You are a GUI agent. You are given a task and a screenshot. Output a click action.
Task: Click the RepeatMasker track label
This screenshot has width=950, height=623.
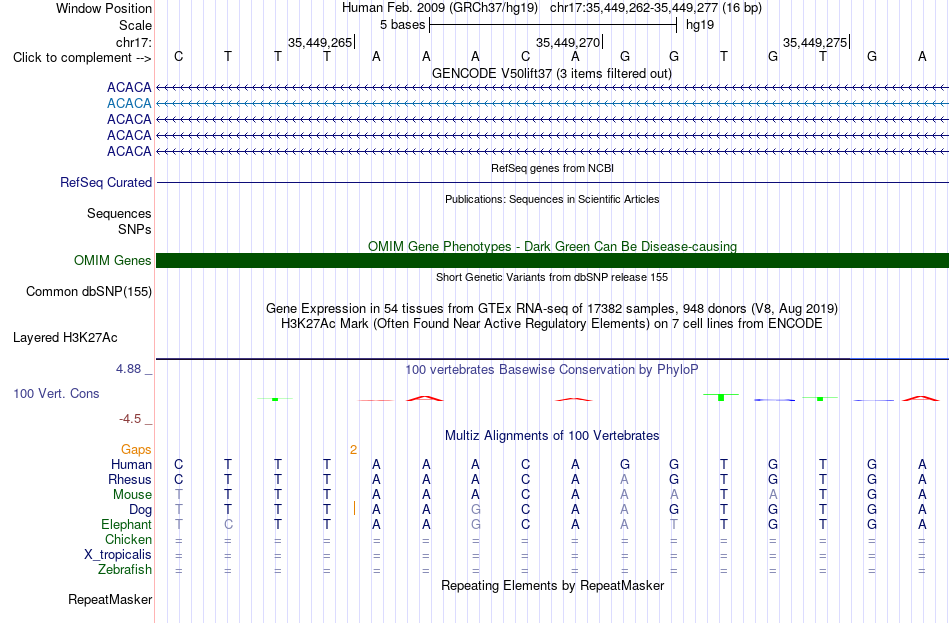[x=110, y=599]
